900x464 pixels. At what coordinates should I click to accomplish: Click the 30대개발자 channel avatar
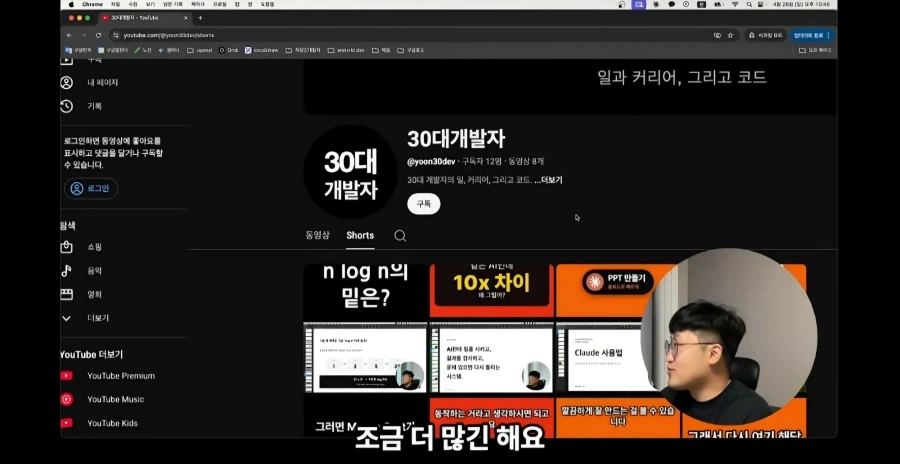tap(350, 172)
